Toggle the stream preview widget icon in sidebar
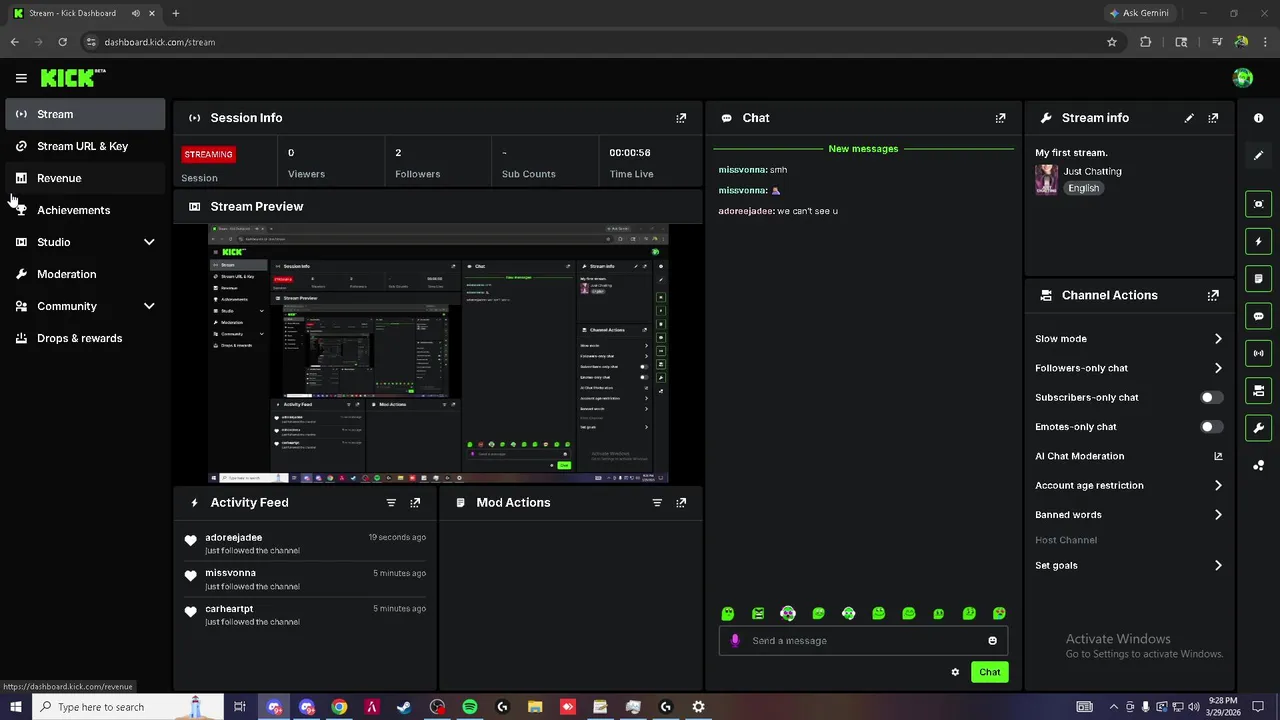 pyautogui.click(x=1258, y=204)
